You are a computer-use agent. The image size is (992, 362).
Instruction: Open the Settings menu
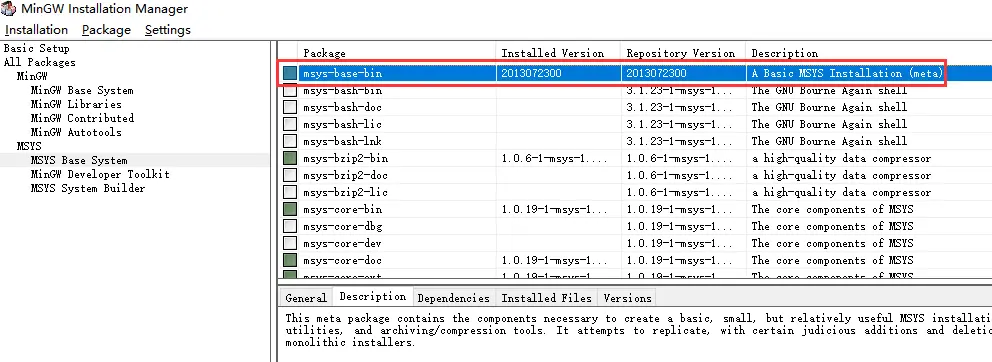(168, 30)
